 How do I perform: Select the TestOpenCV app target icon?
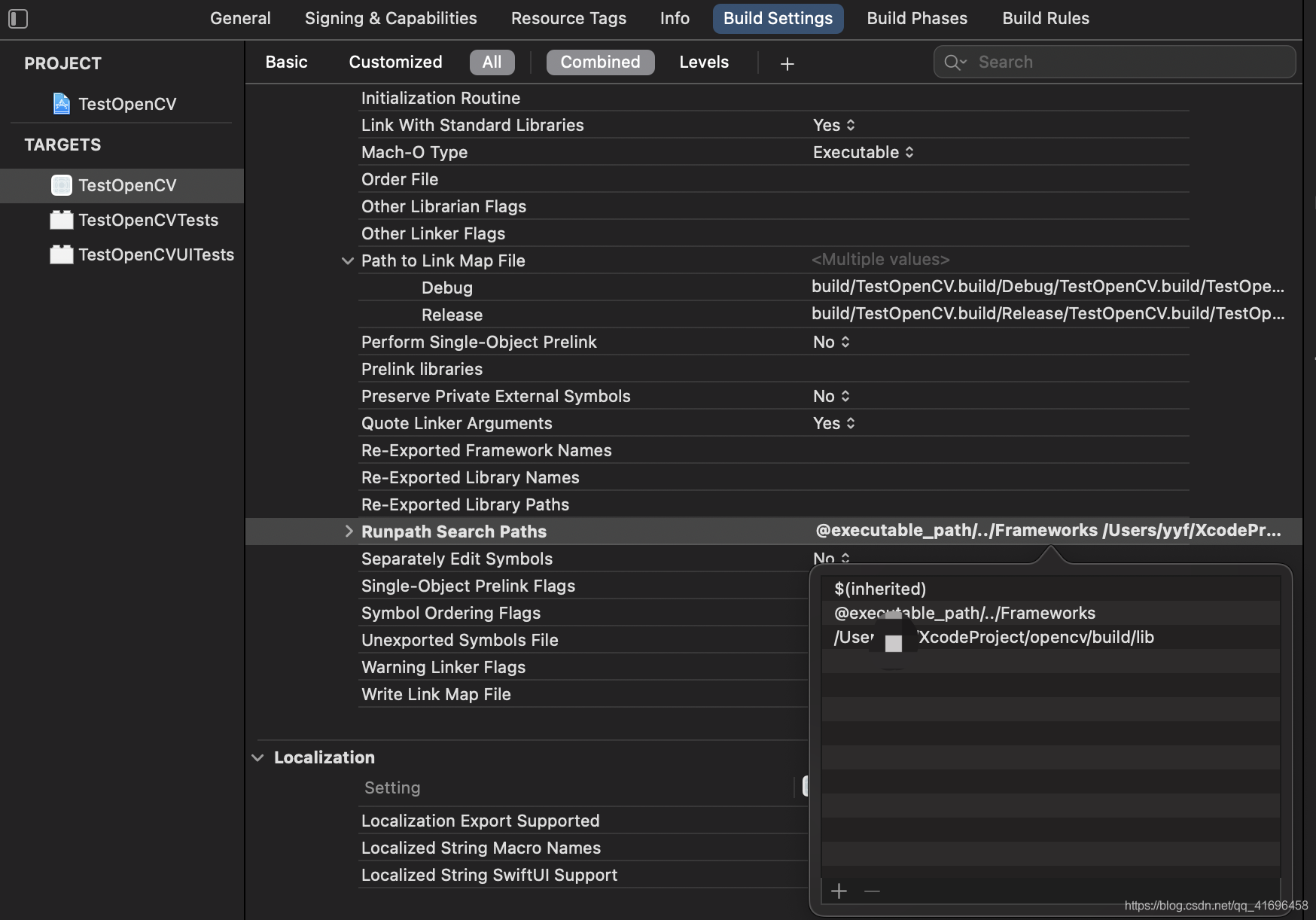62,185
